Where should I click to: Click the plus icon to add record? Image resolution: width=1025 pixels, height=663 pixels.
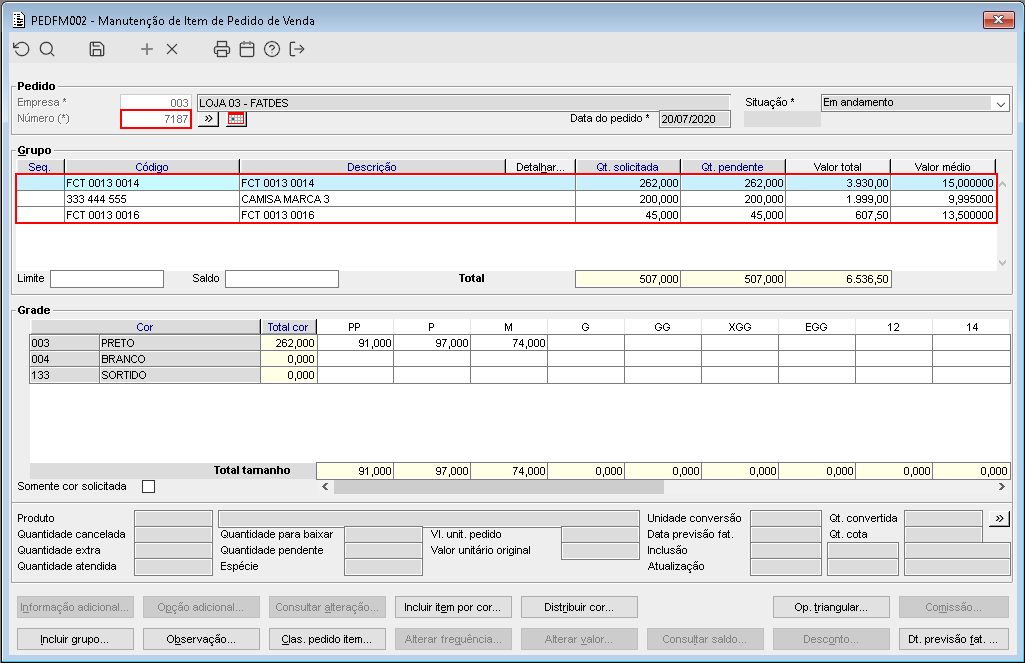pyautogui.click(x=147, y=49)
